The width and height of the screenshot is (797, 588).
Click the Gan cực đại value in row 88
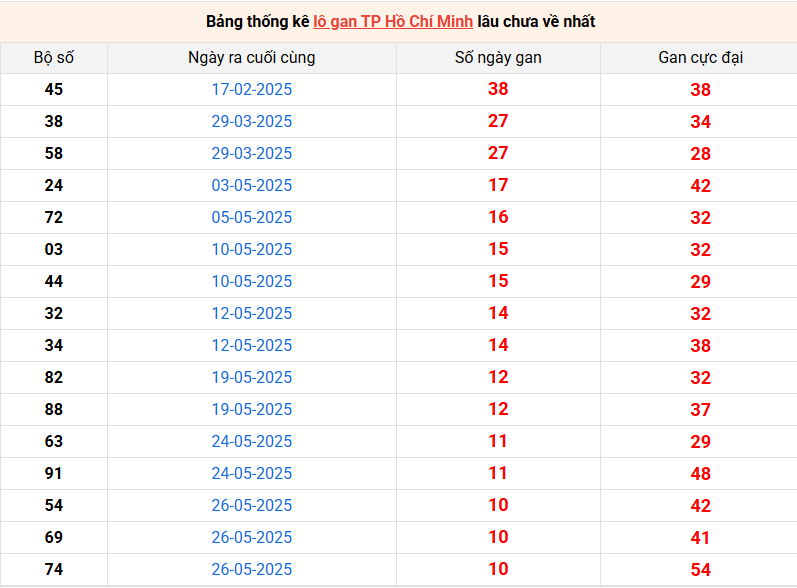(x=700, y=409)
